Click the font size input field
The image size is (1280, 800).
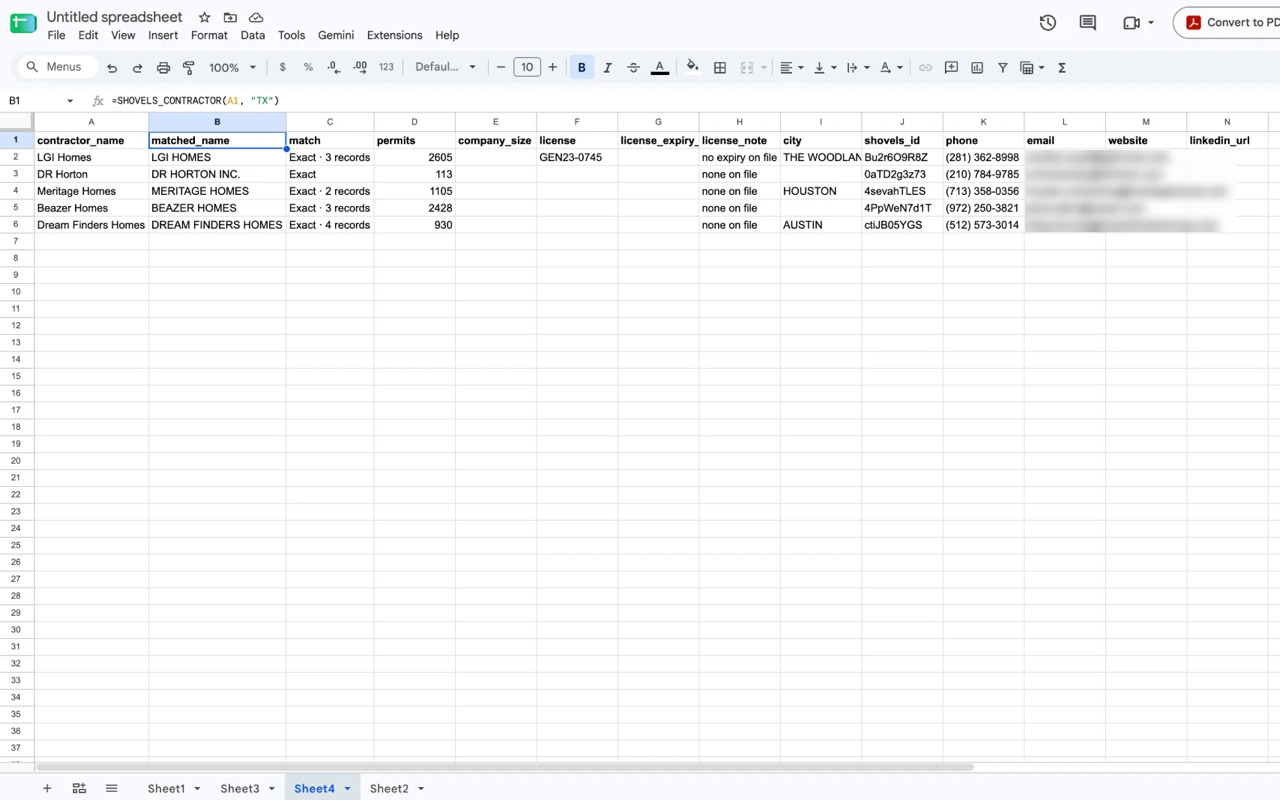(x=527, y=68)
